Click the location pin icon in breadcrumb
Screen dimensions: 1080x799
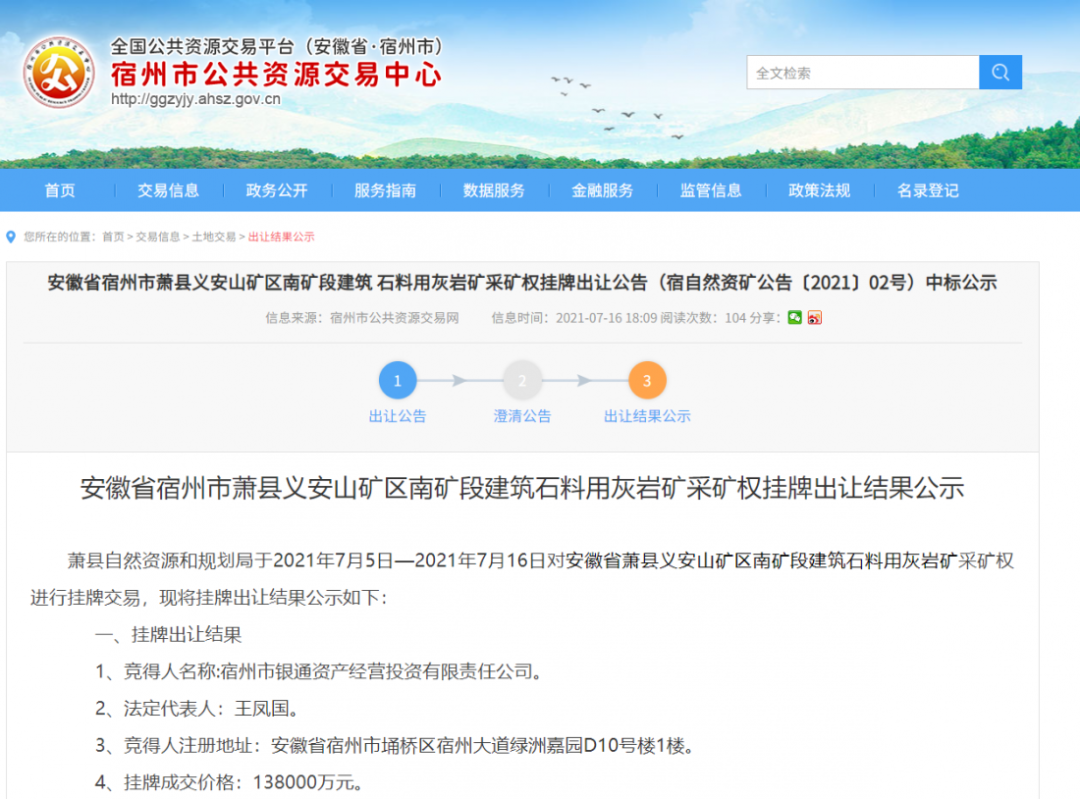[11, 237]
